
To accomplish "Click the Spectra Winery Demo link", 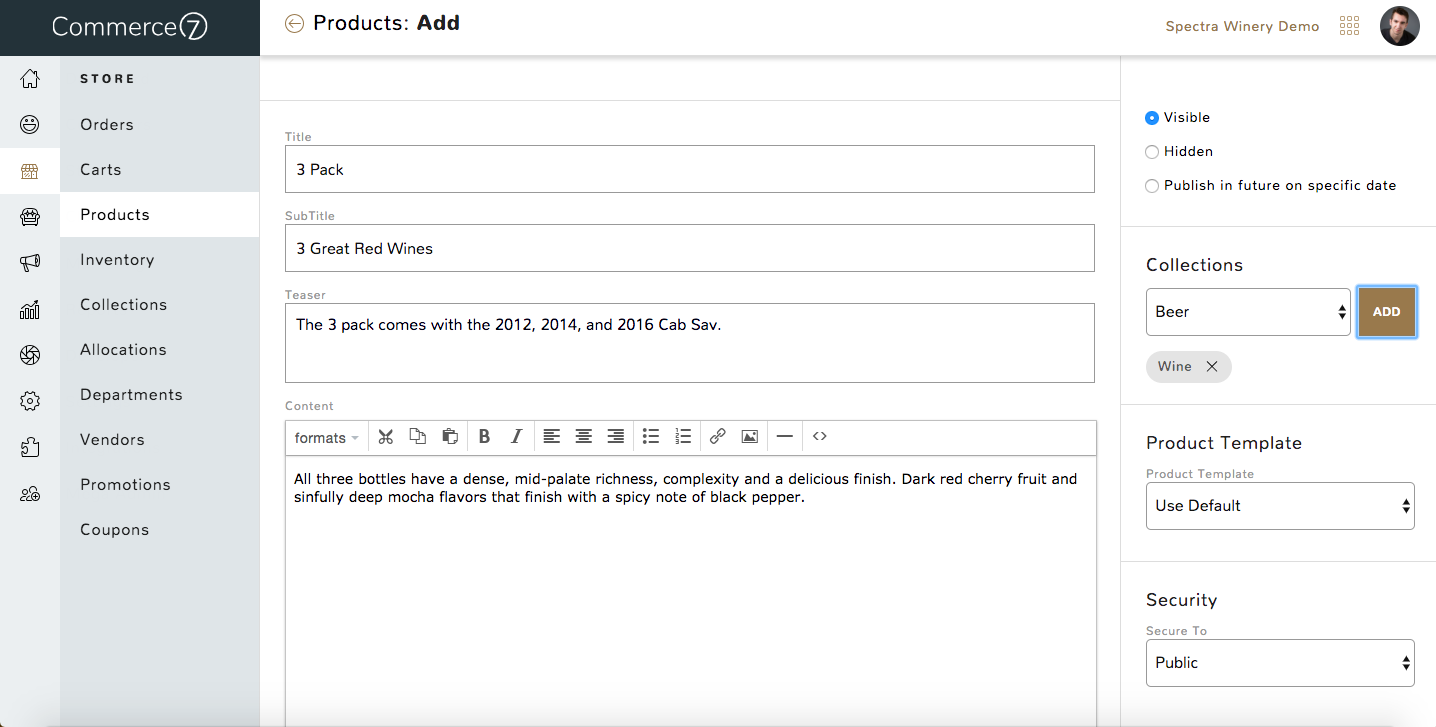I will 1242,27.
